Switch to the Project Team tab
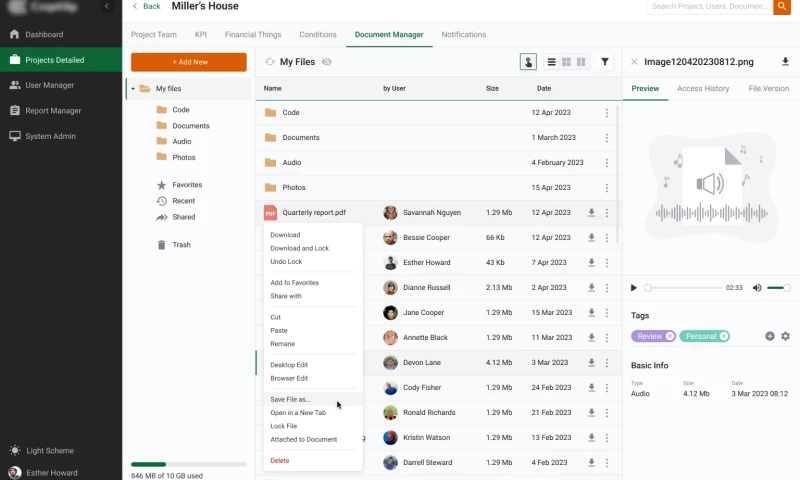 [154, 35]
